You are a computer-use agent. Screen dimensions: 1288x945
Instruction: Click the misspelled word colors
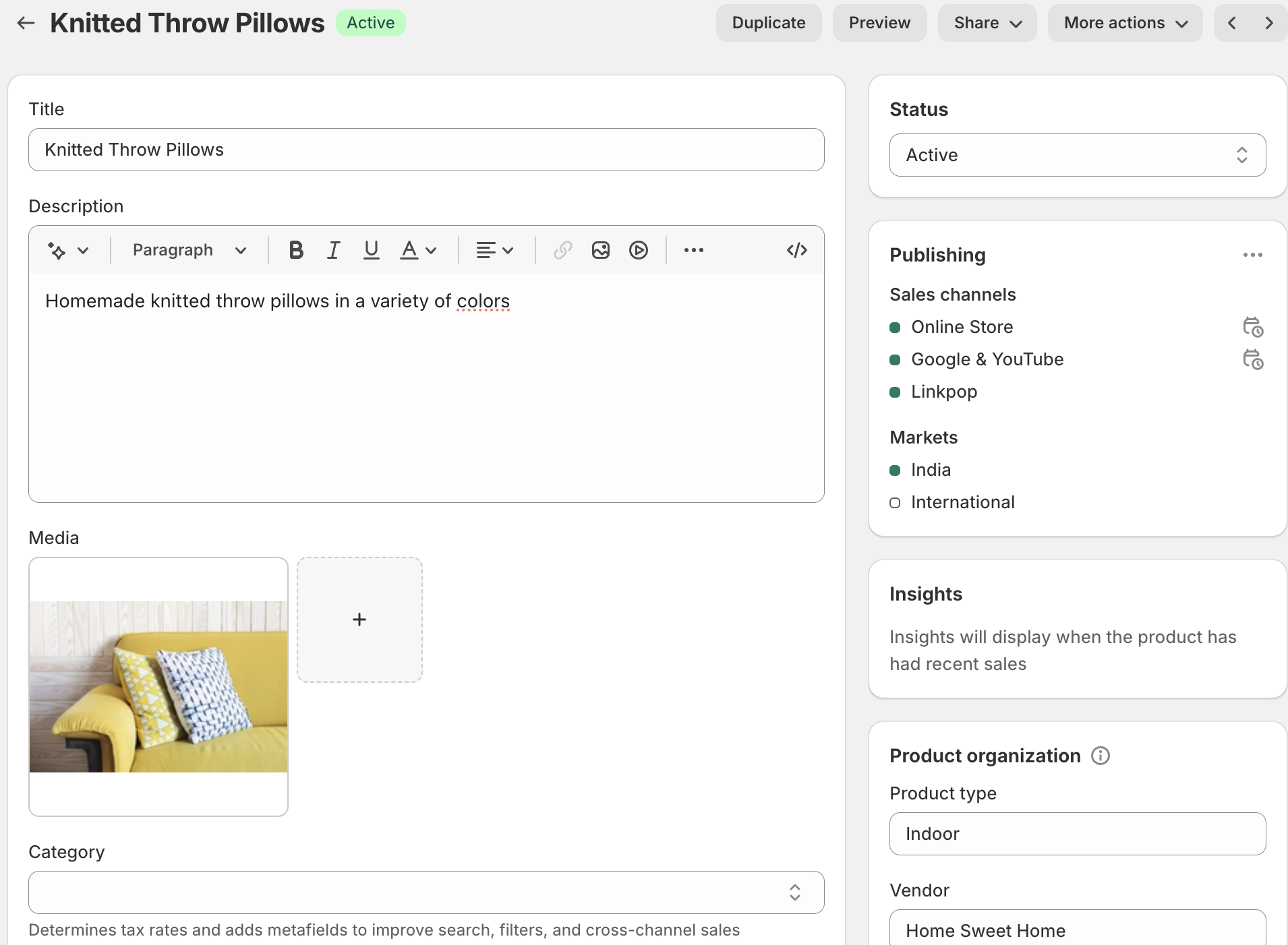tap(483, 301)
